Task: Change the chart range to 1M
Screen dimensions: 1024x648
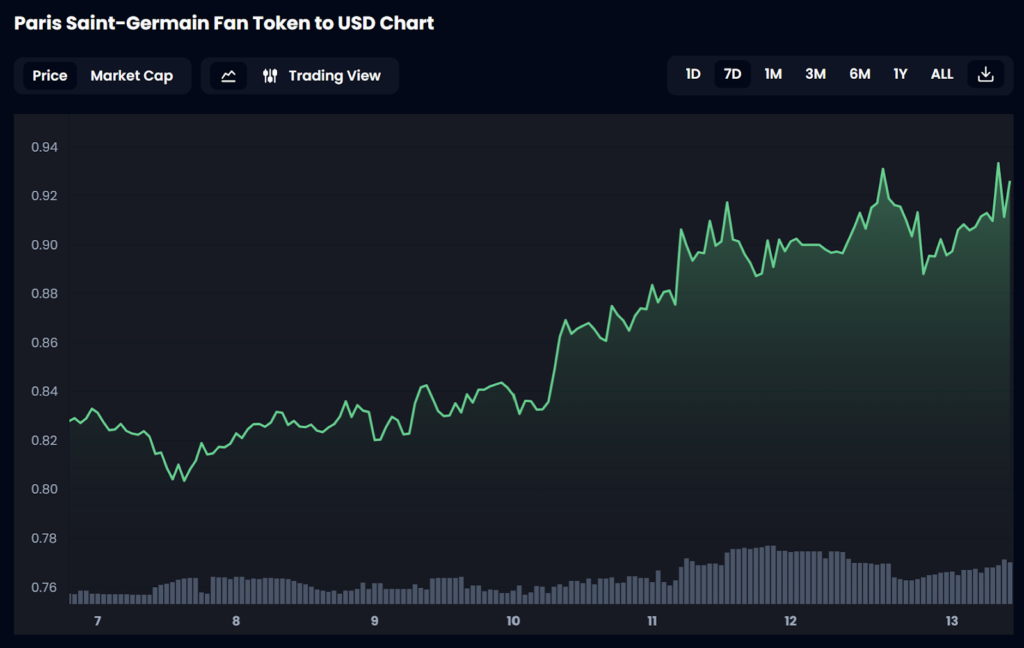Action: 773,74
